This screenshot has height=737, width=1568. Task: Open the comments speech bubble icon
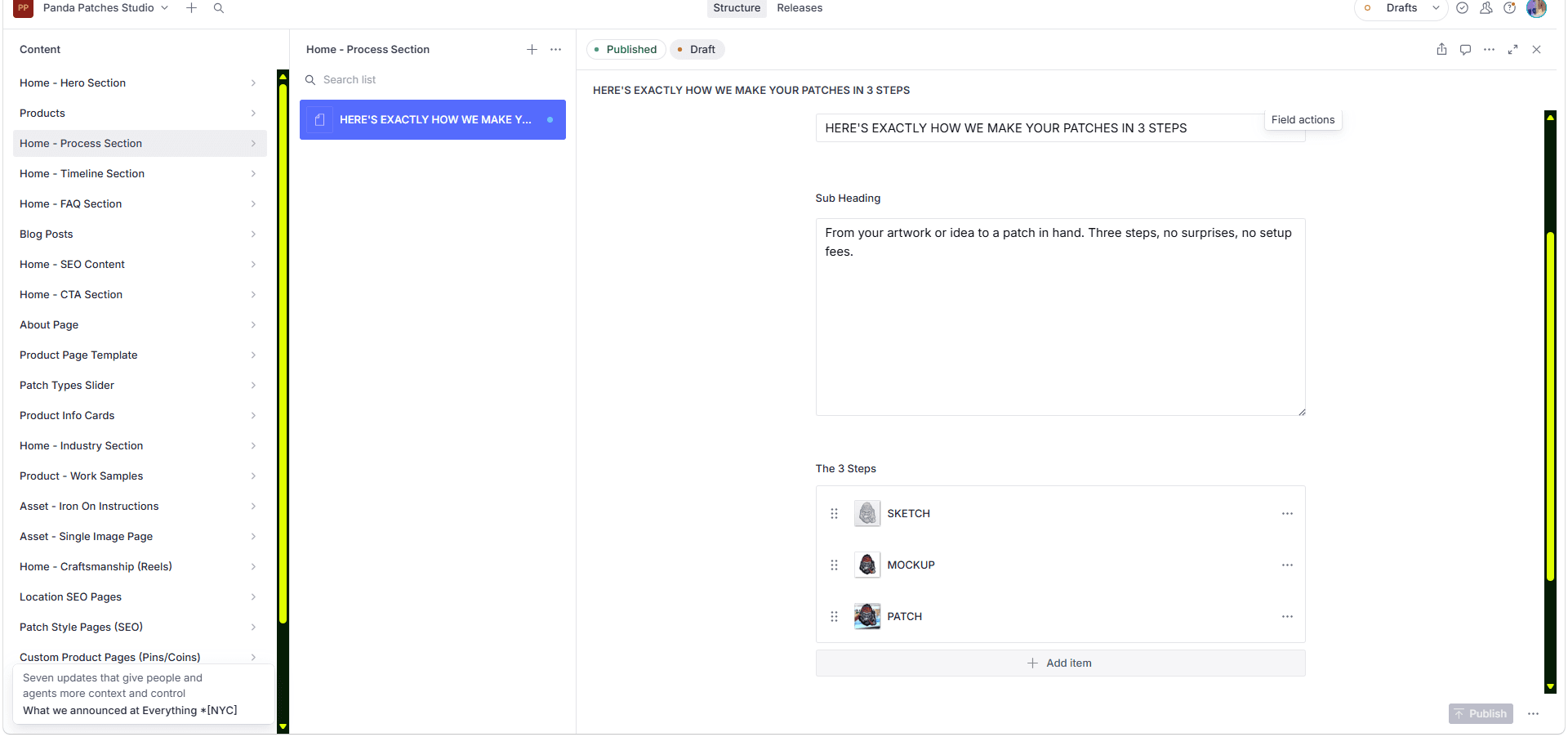pos(1466,49)
